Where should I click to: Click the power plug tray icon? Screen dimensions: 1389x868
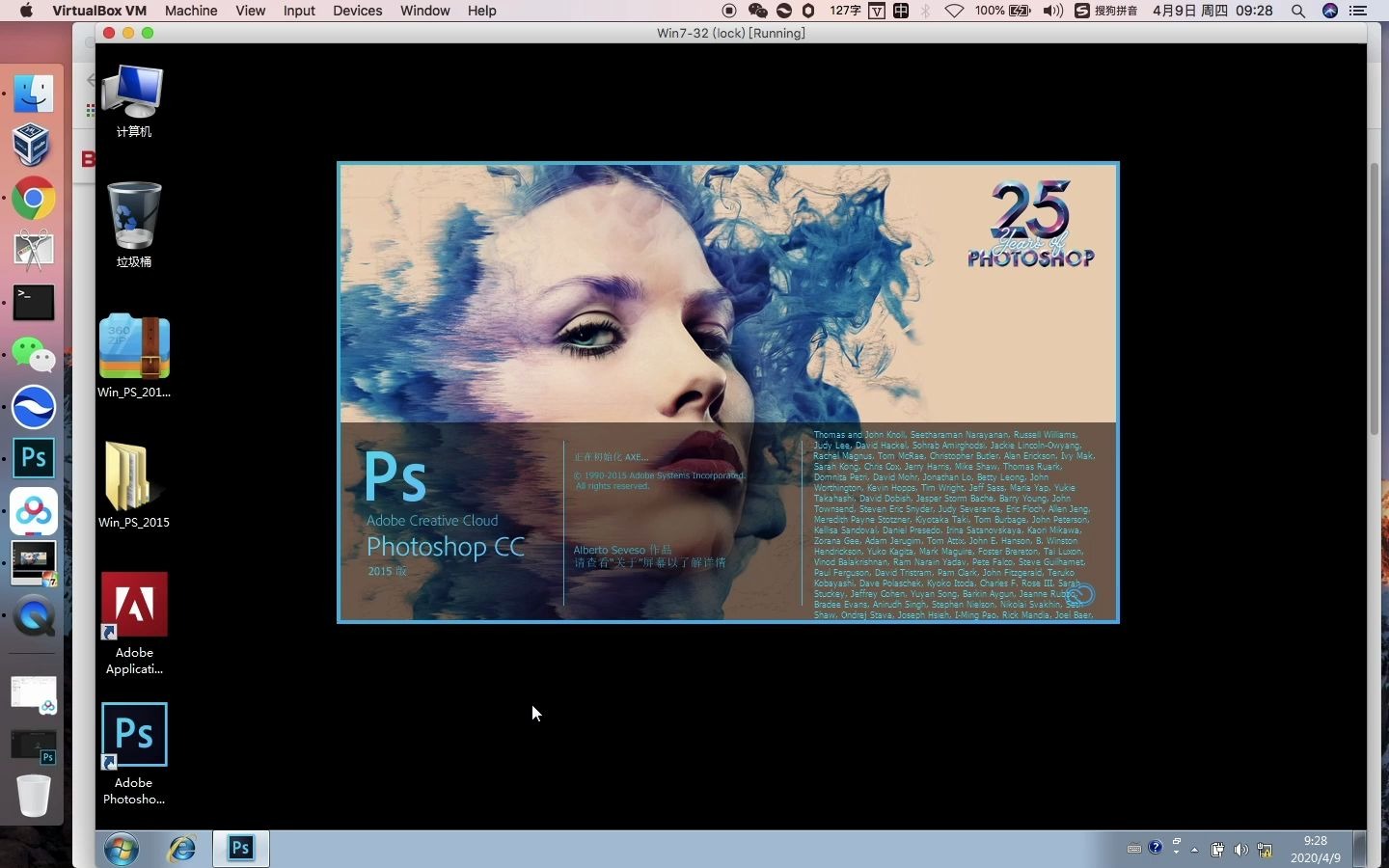tap(1217, 850)
